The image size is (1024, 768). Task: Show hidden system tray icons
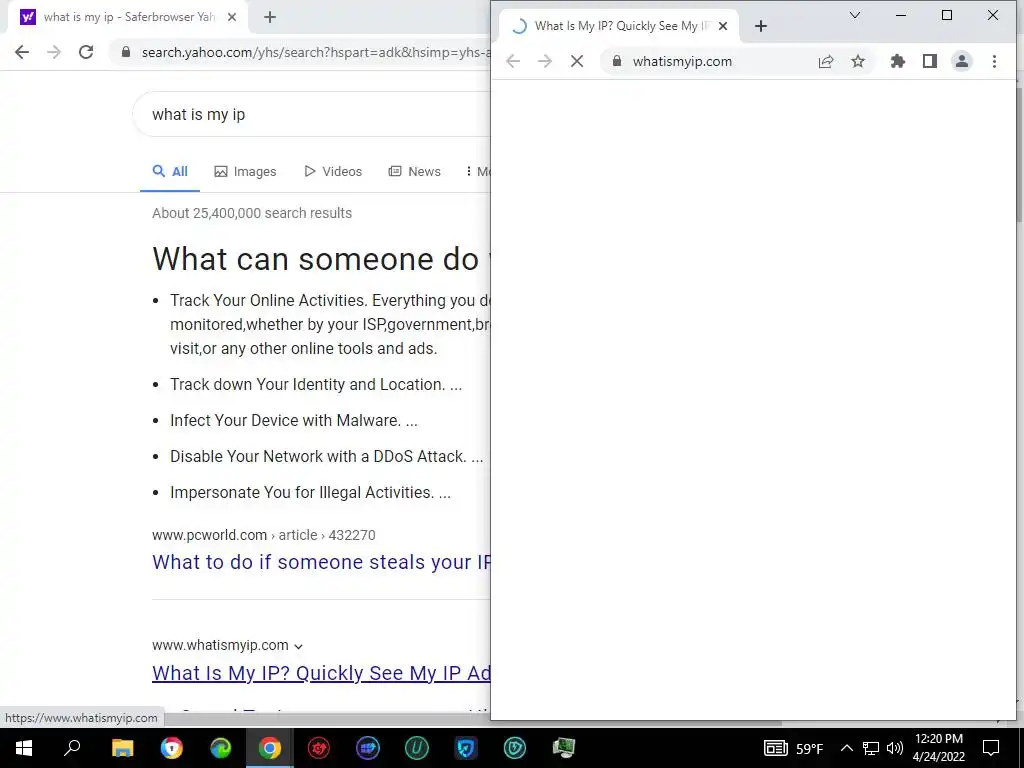pos(846,748)
